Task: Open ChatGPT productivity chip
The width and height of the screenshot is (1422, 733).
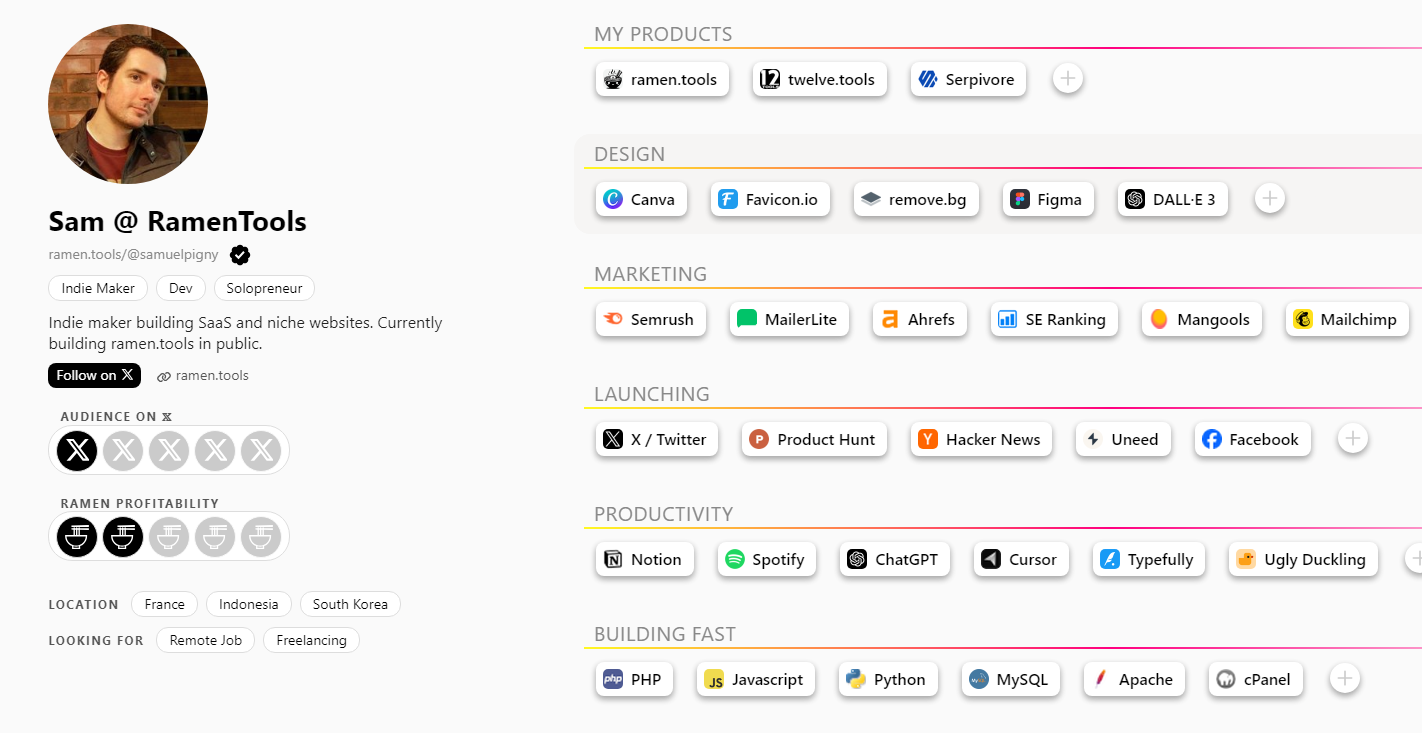Action: point(895,559)
